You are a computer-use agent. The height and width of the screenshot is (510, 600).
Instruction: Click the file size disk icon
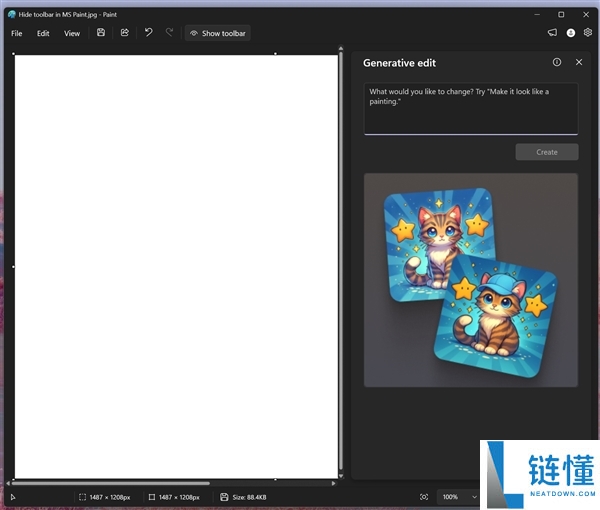pos(224,497)
